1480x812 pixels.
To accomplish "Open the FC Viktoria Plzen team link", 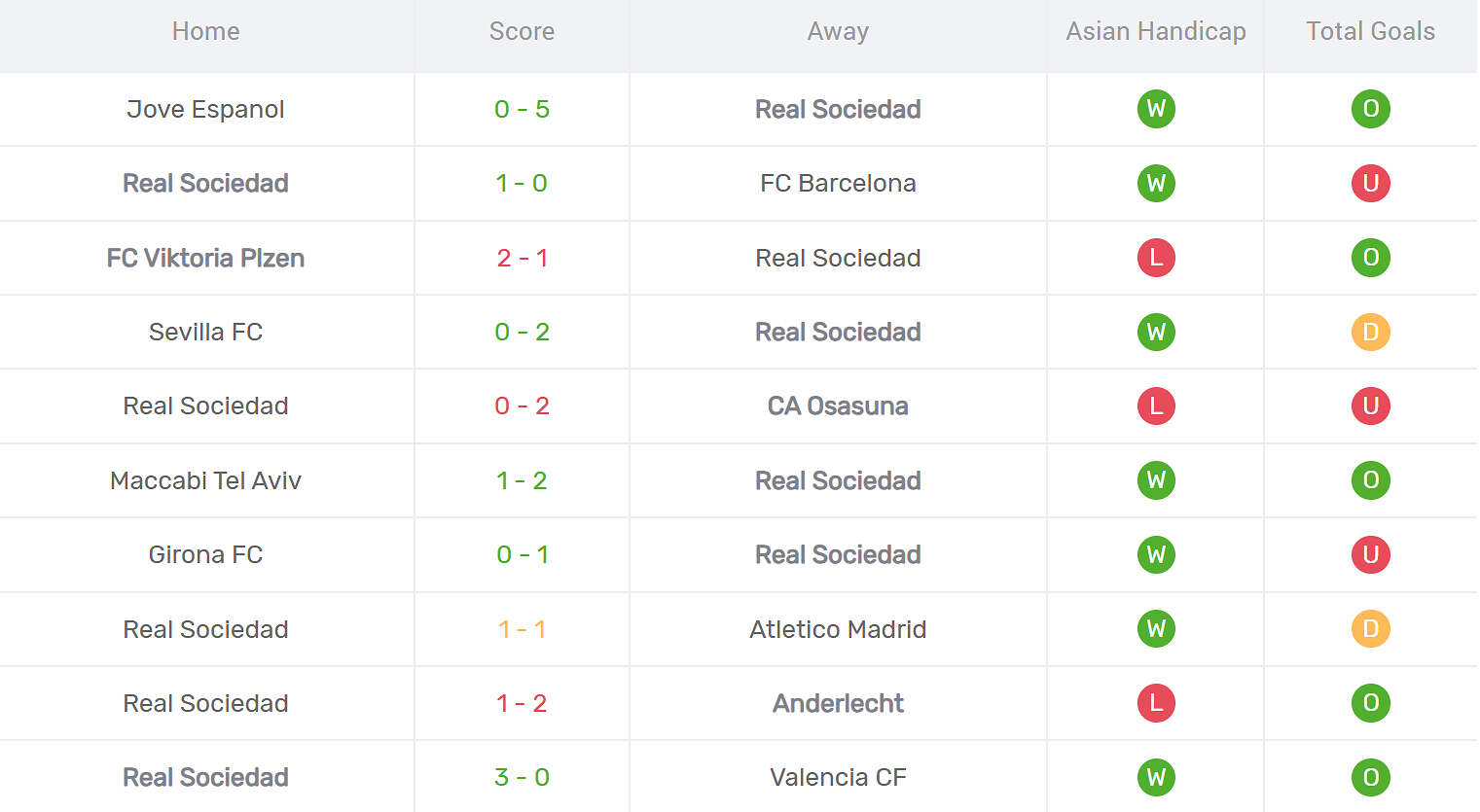I will click(x=205, y=258).
